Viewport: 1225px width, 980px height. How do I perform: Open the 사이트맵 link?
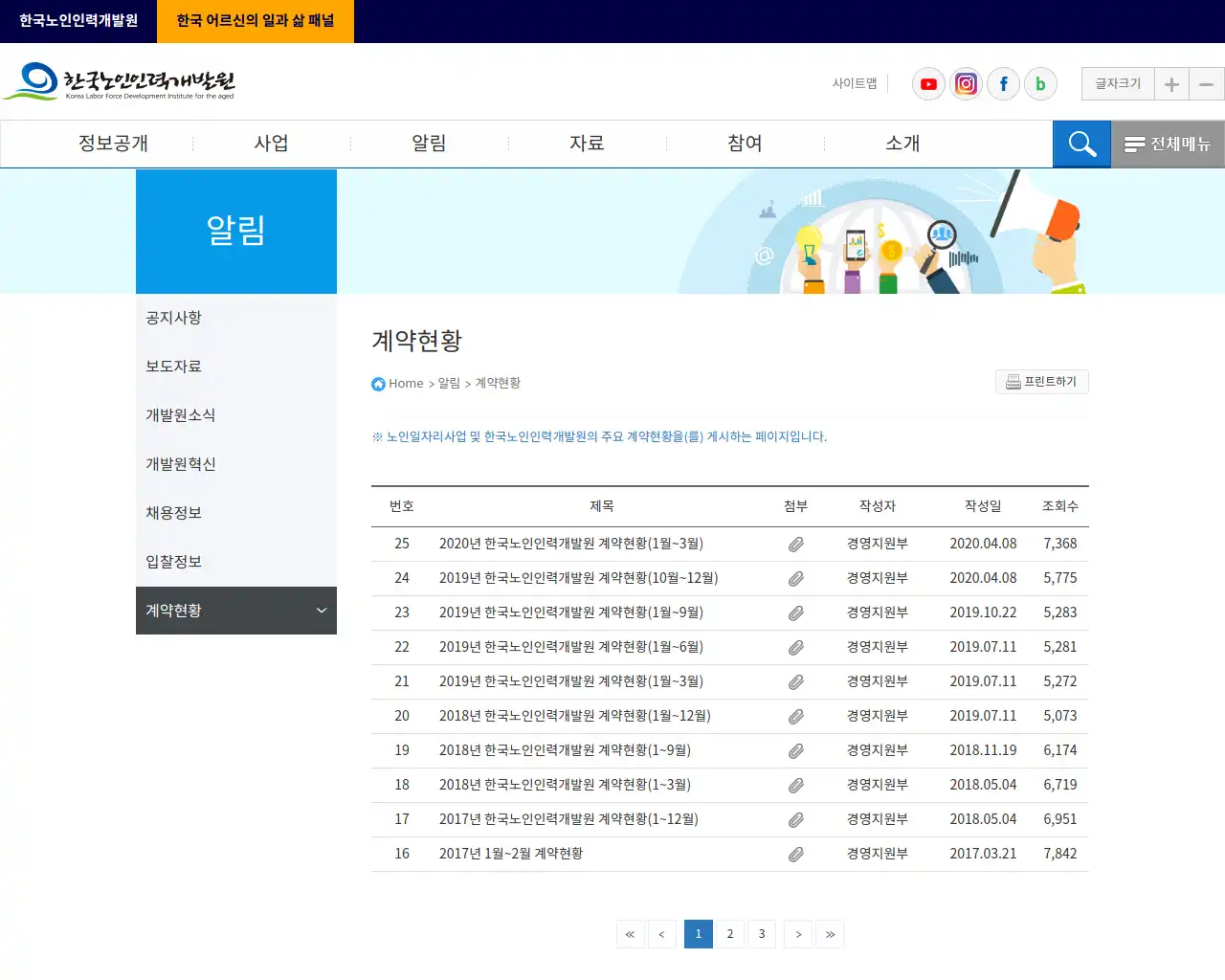[x=855, y=84]
